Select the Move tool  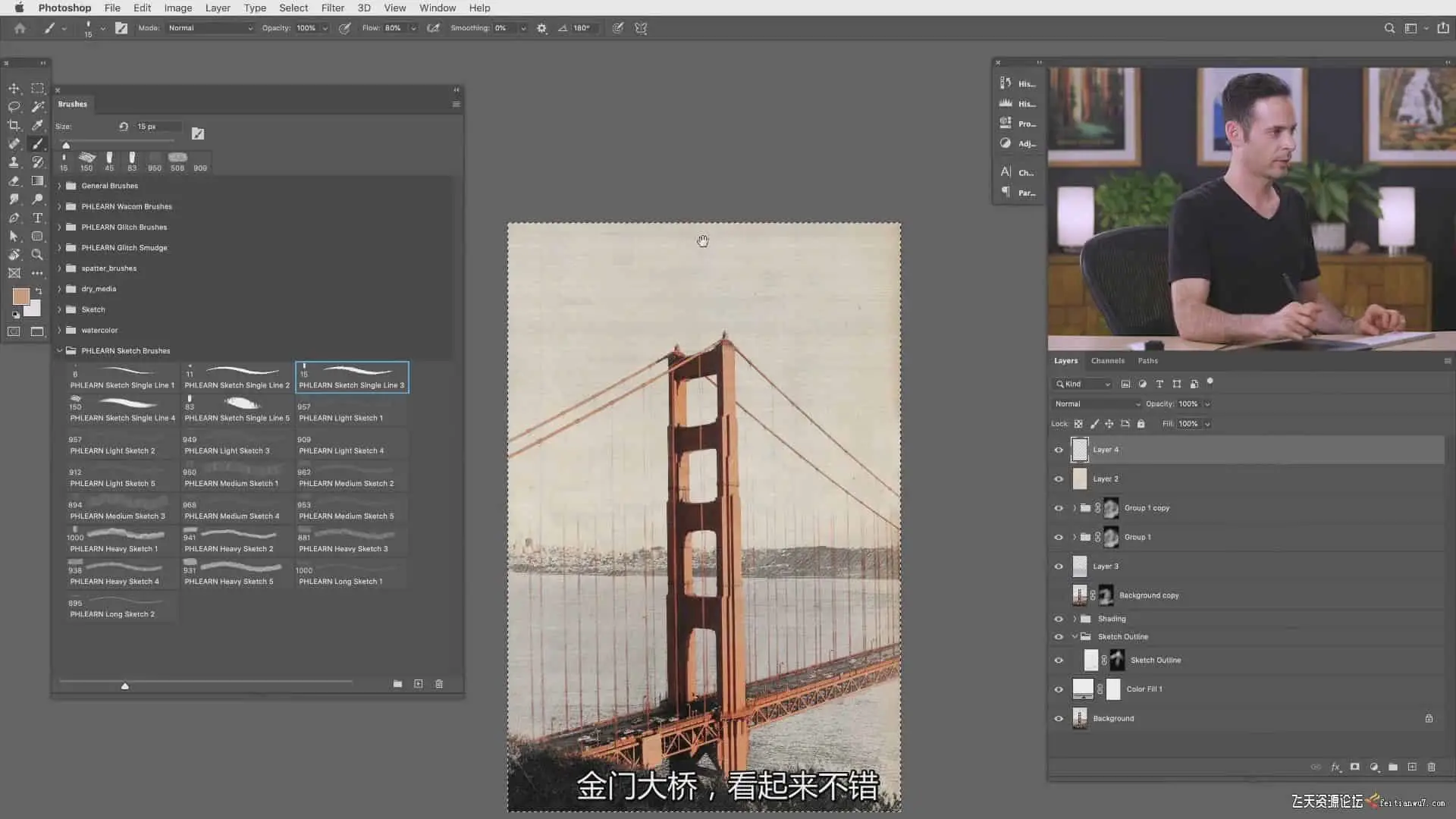click(14, 89)
